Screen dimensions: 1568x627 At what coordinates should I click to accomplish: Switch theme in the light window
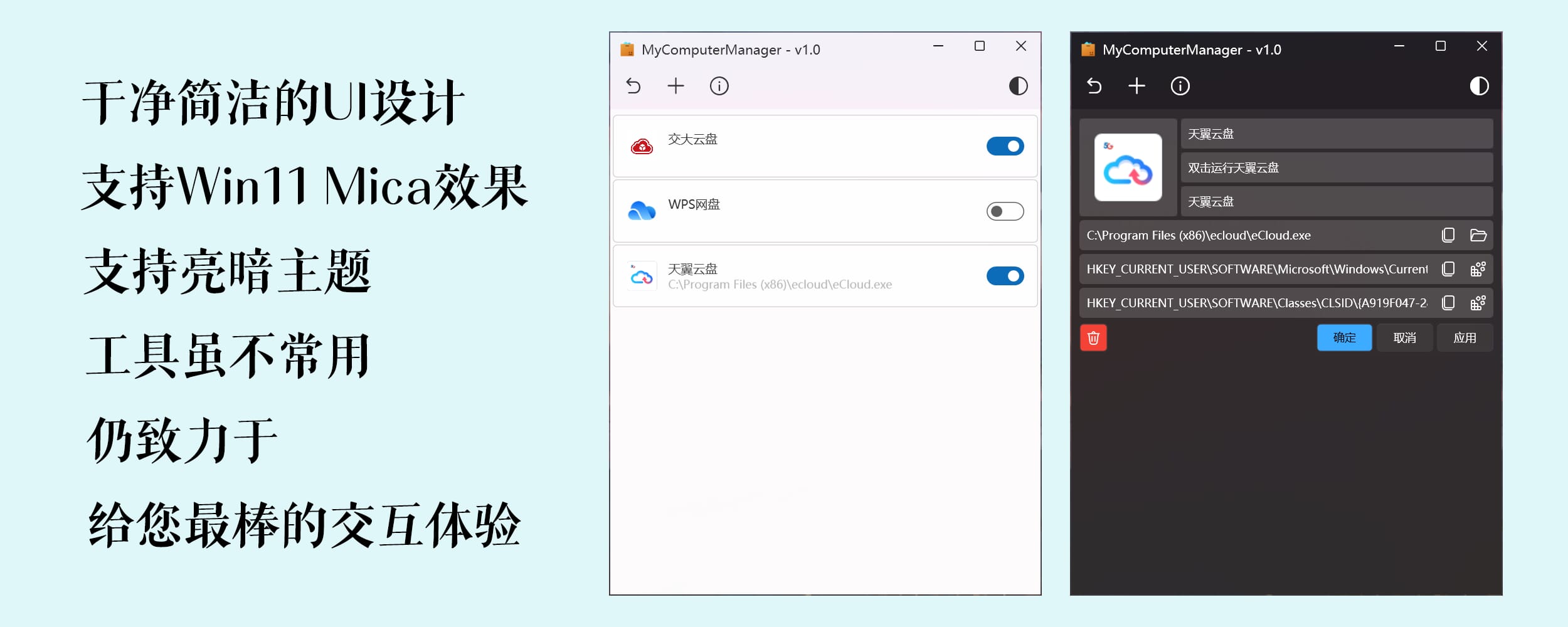1018,86
